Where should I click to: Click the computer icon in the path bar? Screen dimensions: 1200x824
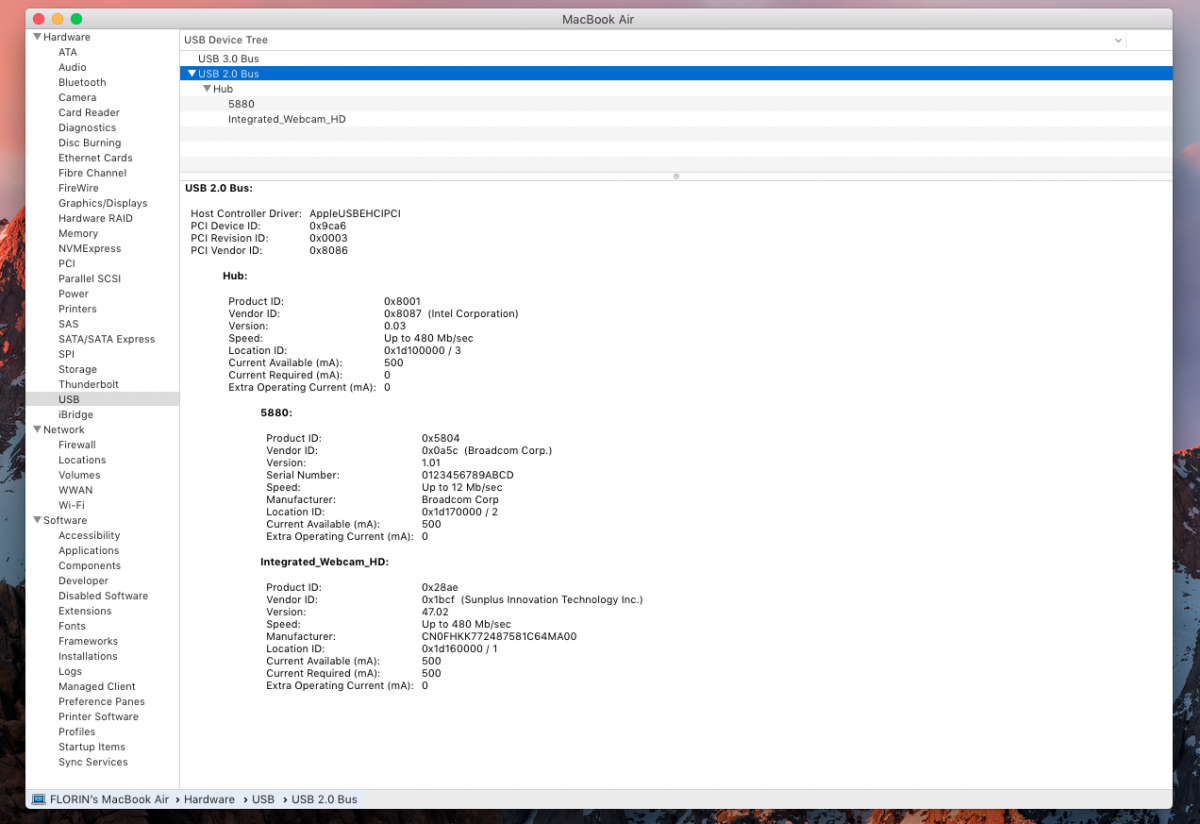[39, 799]
